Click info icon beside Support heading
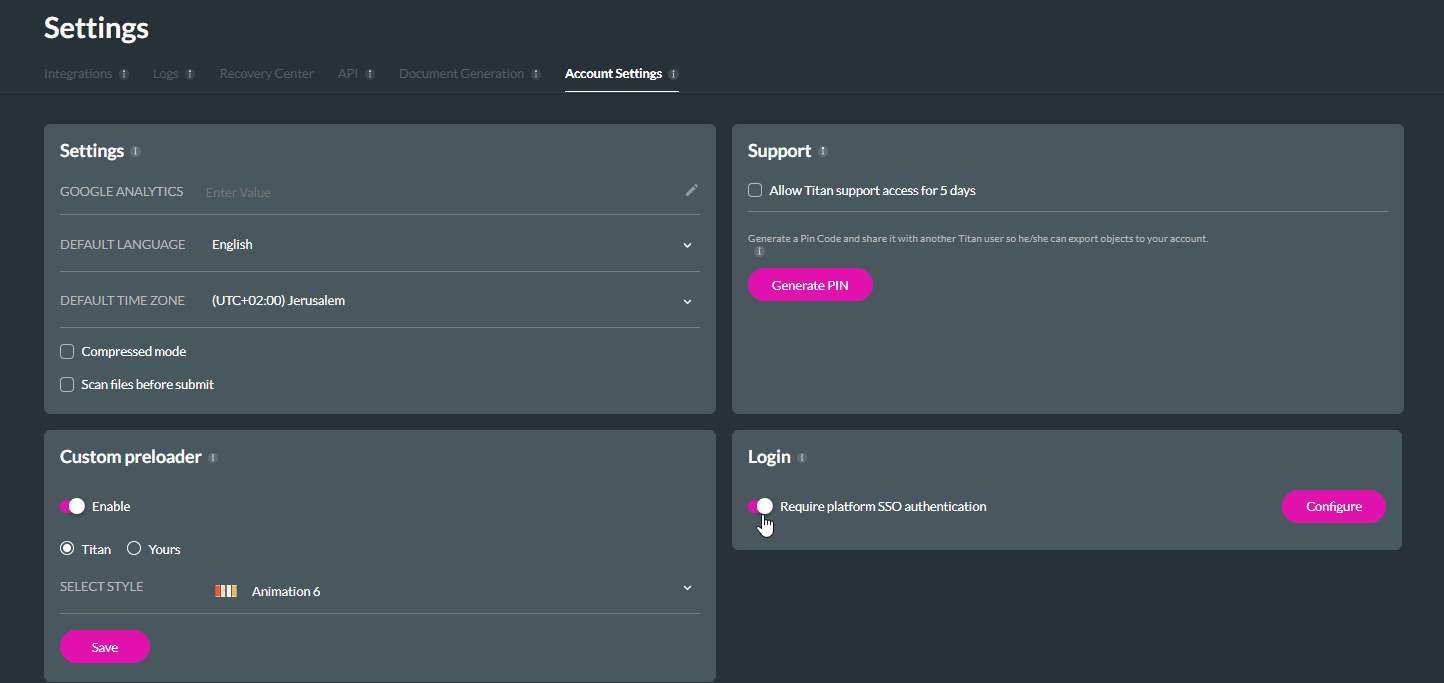1444x683 pixels. click(823, 151)
